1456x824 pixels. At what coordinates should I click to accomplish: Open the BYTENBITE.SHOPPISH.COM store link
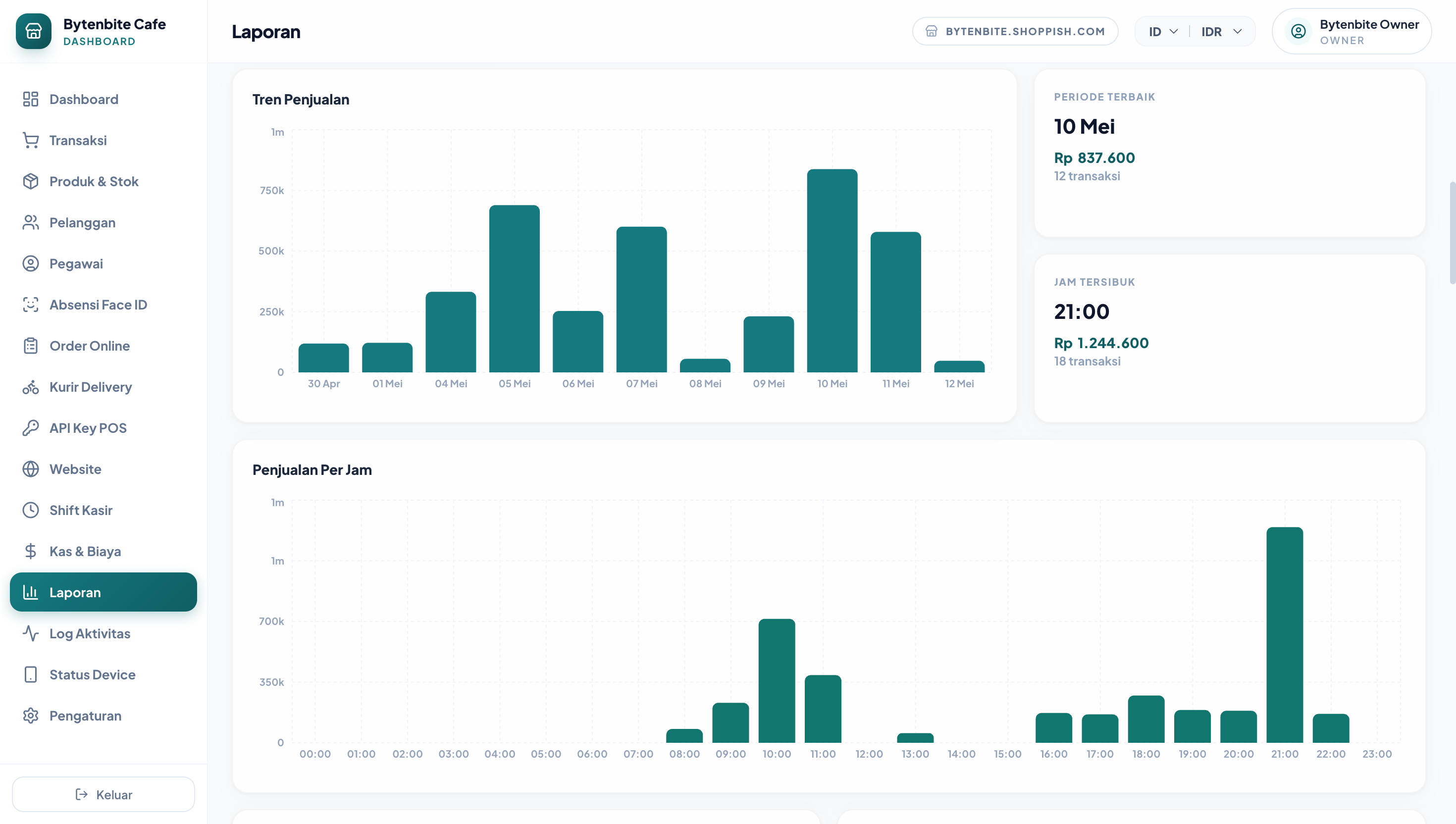(x=1015, y=31)
